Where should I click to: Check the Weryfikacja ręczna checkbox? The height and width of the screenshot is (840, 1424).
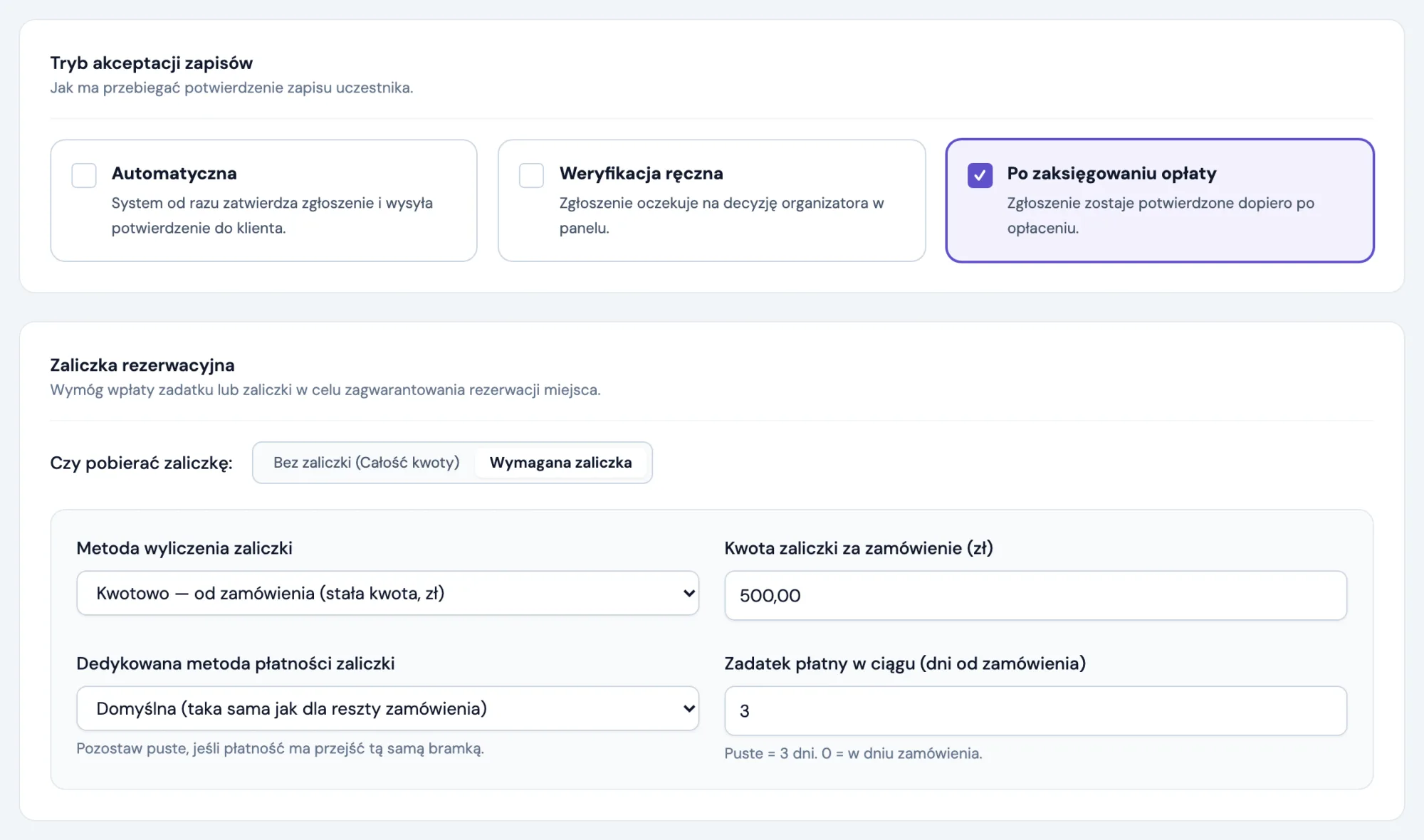(x=531, y=175)
